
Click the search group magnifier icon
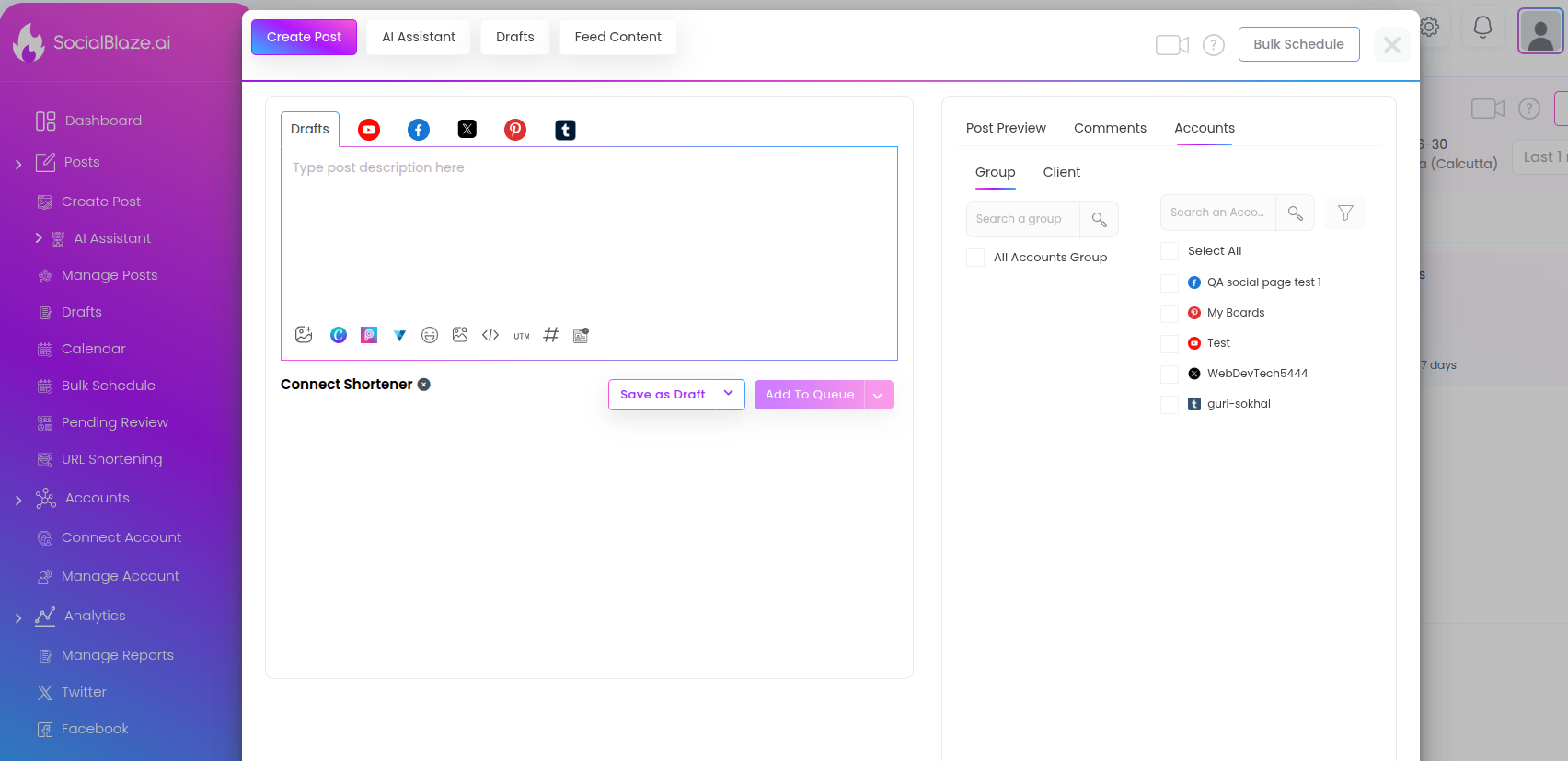(x=1099, y=219)
